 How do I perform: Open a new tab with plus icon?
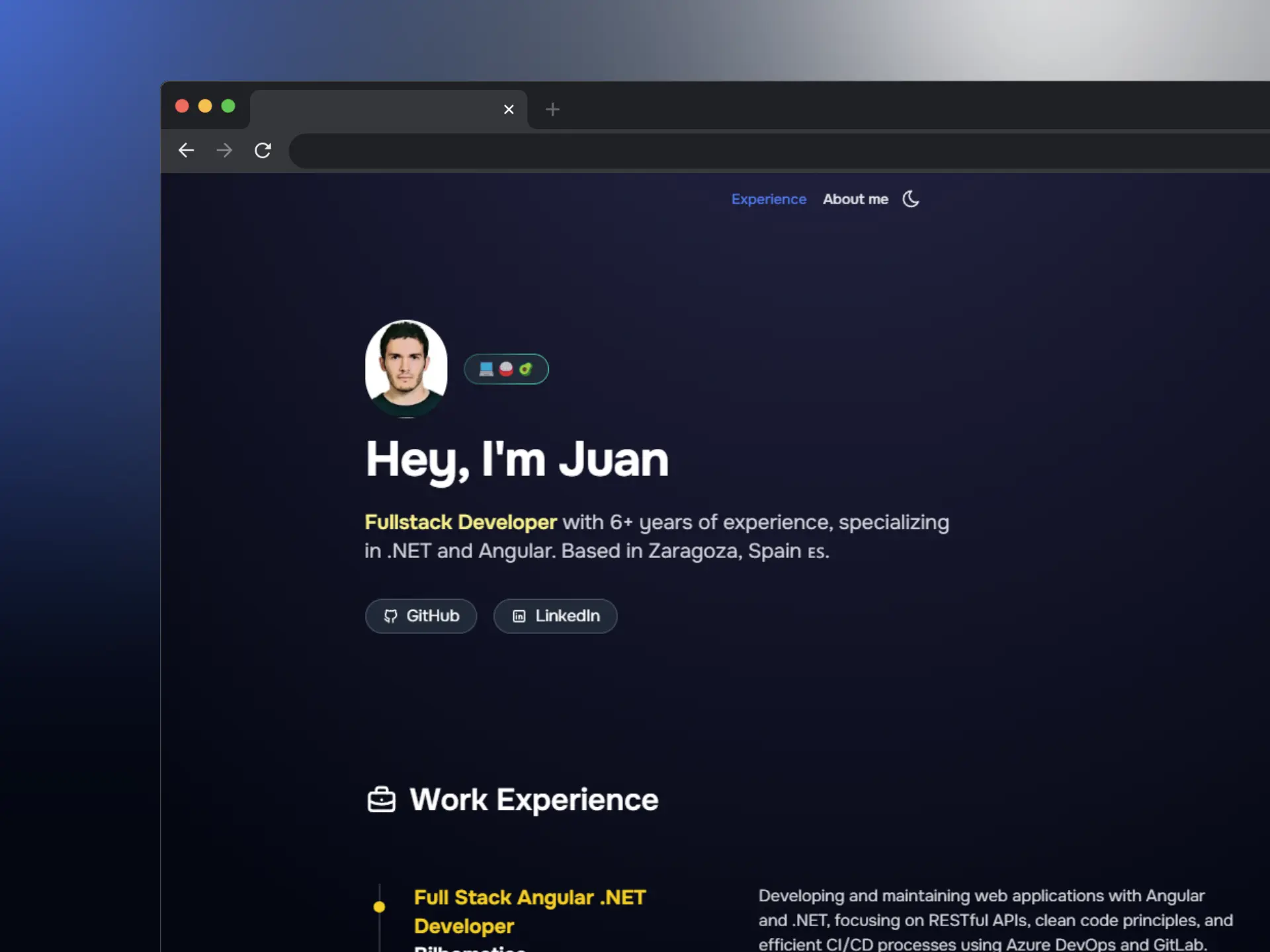coord(552,109)
